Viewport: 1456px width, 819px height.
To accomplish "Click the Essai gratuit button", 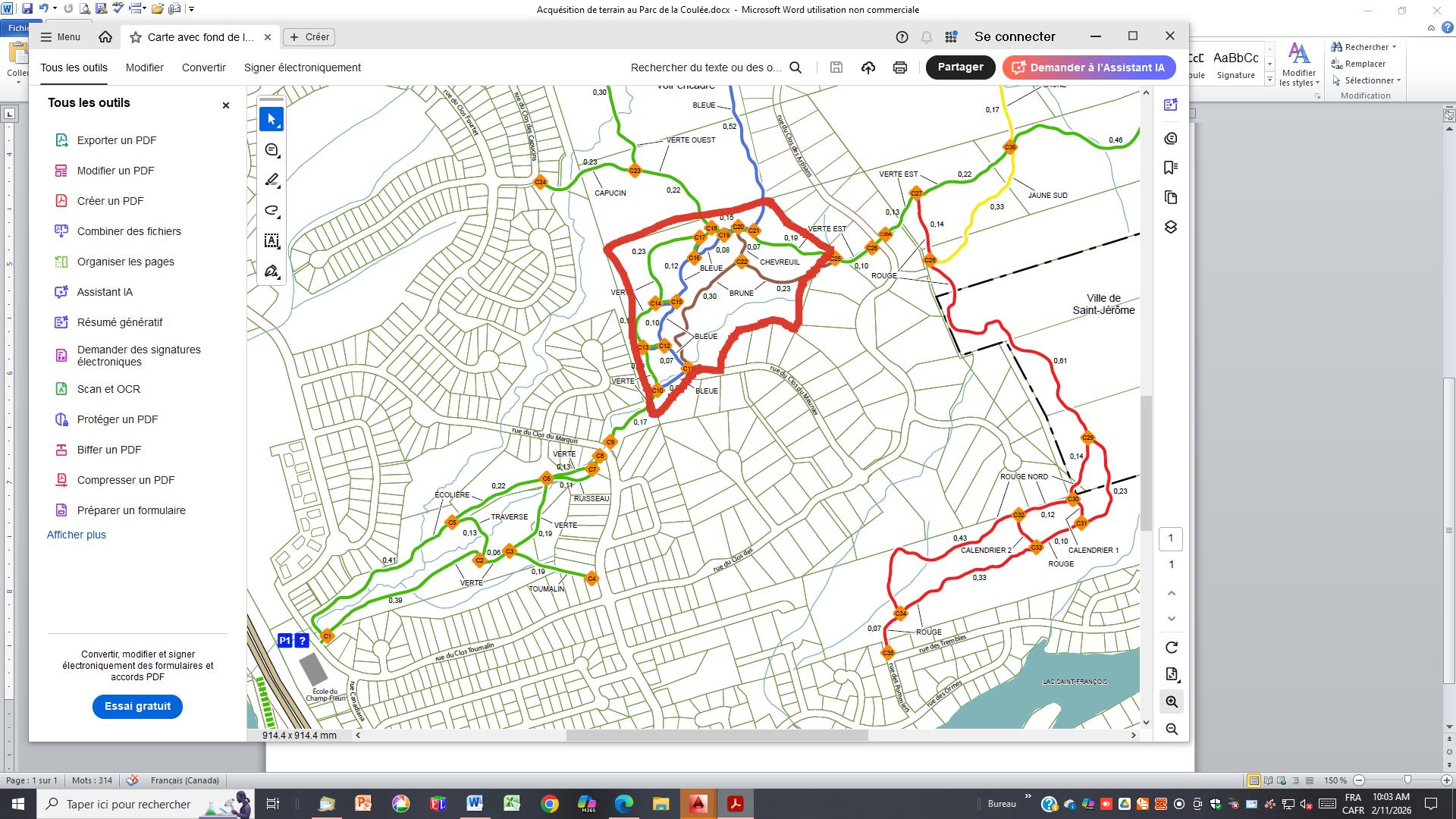I will [x=137, y=706].
